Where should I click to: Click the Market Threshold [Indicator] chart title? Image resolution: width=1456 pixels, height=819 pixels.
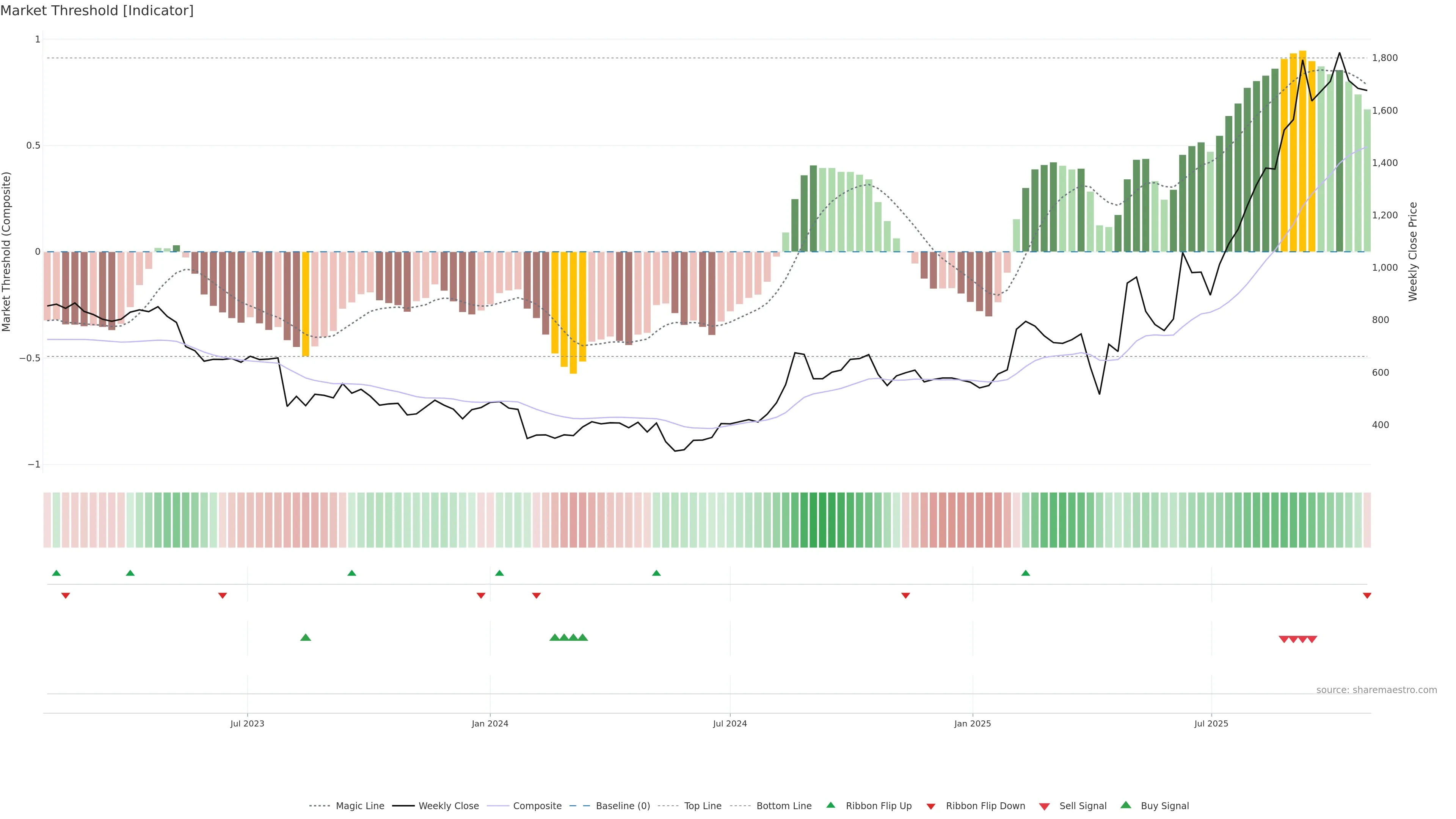coord(97,11)
